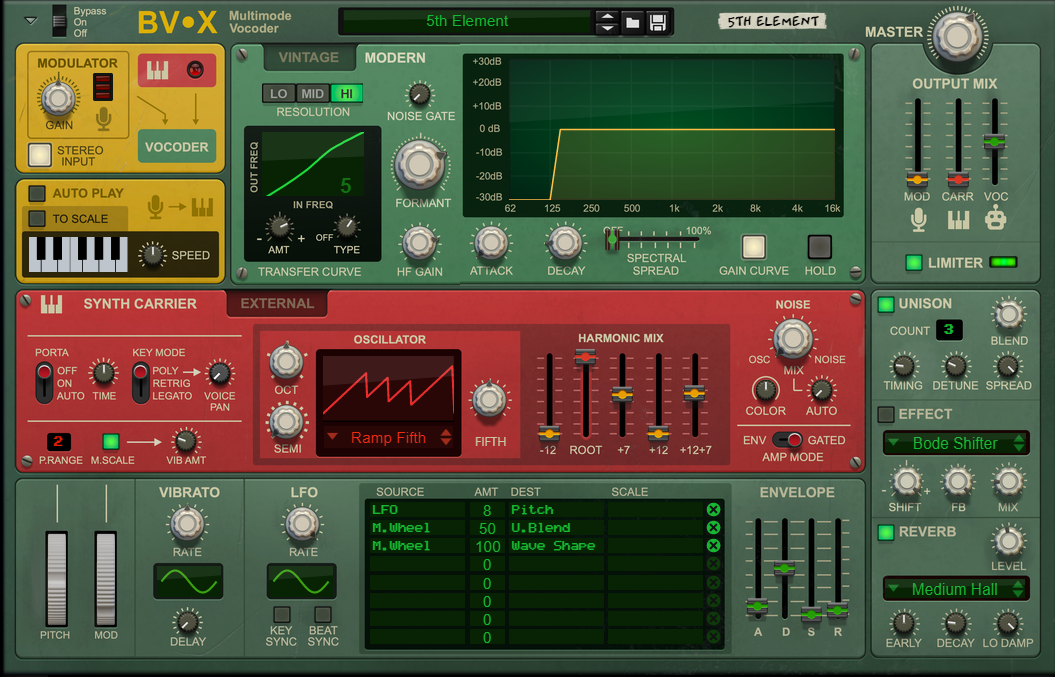Click the LFO sine waveform display

tap(301, 581)
